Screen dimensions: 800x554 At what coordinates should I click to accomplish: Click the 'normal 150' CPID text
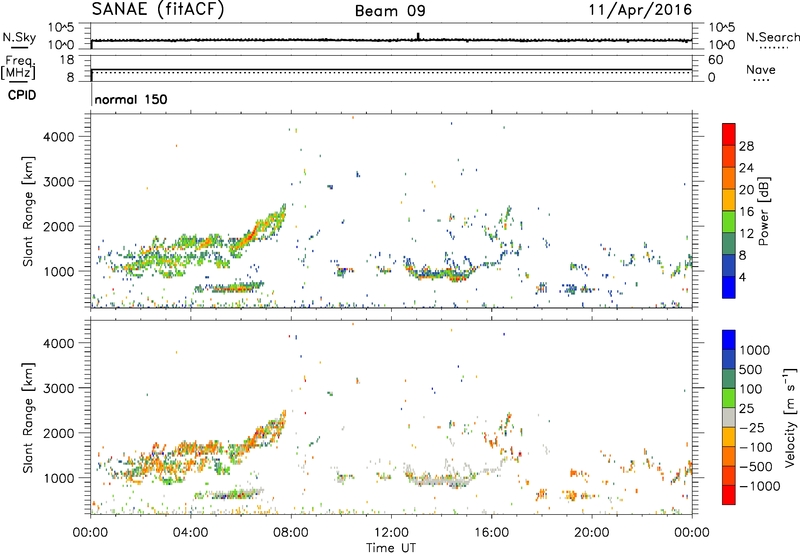tap(131, 99)
